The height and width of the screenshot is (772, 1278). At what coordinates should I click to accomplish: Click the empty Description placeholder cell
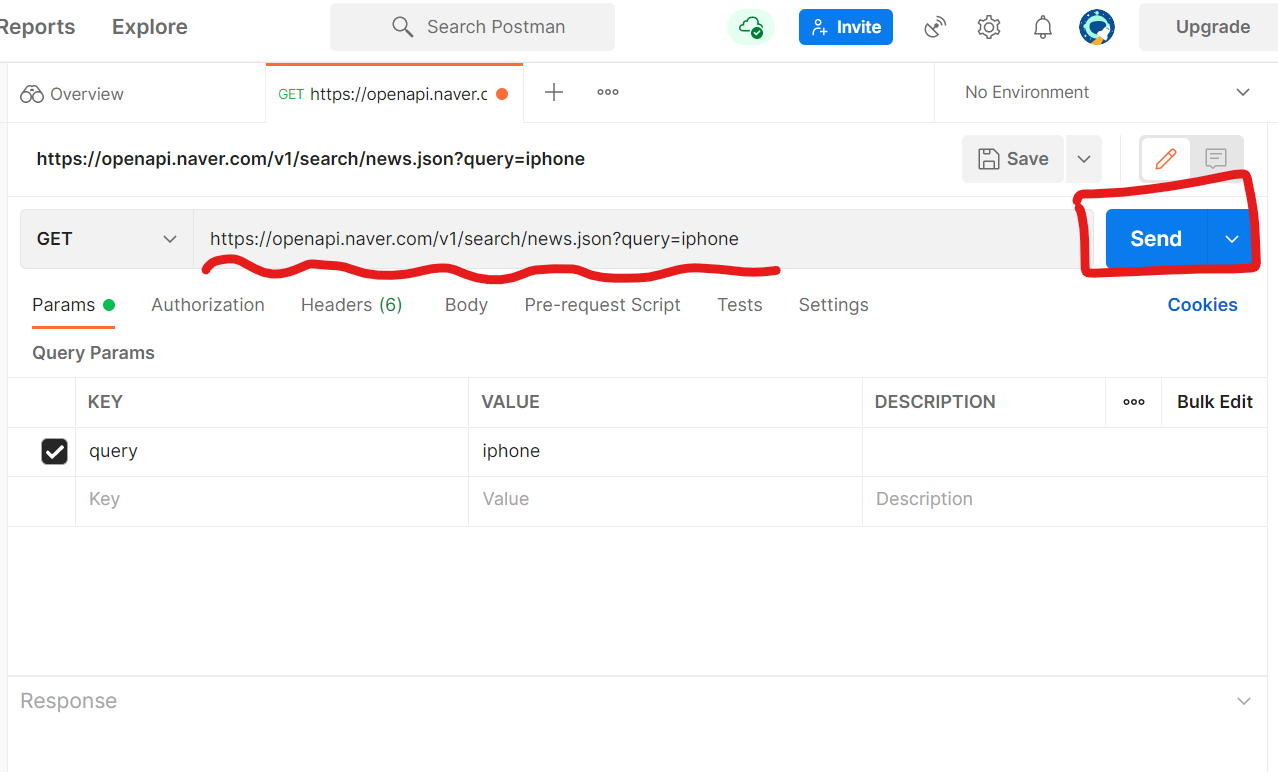[1065, 500]
